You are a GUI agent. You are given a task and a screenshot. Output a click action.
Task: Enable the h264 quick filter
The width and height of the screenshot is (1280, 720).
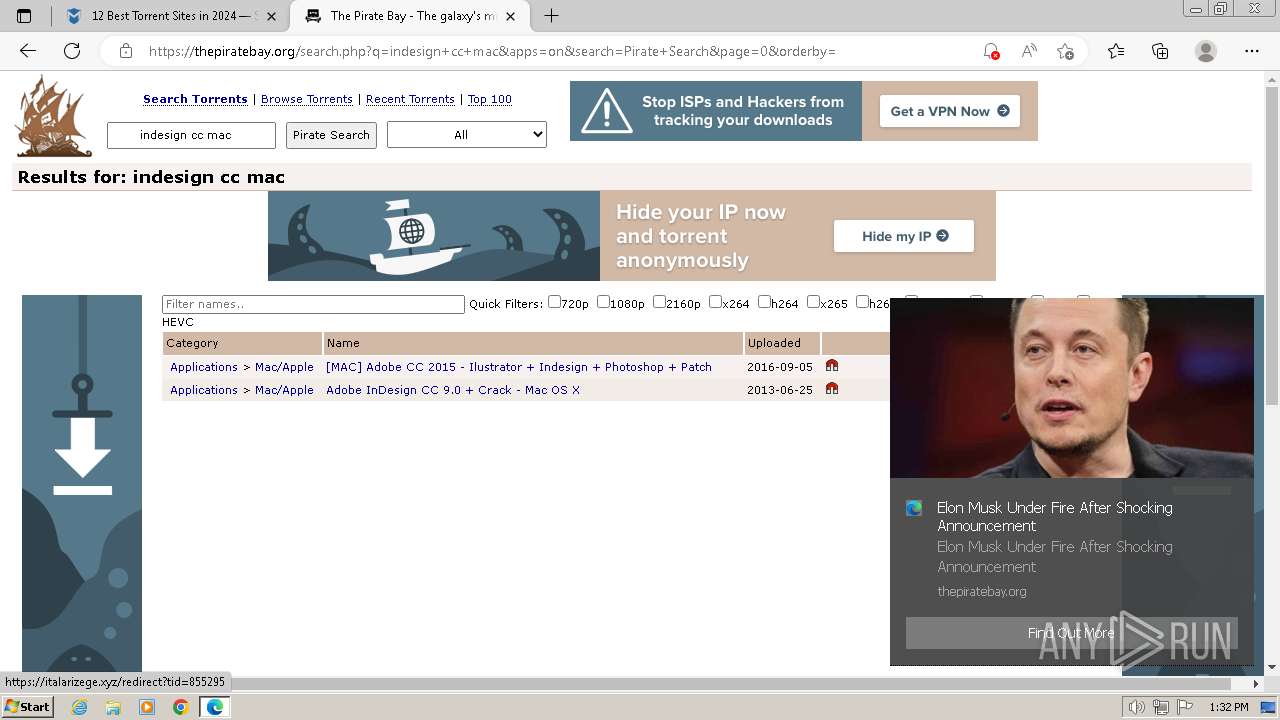coord(764,302)
